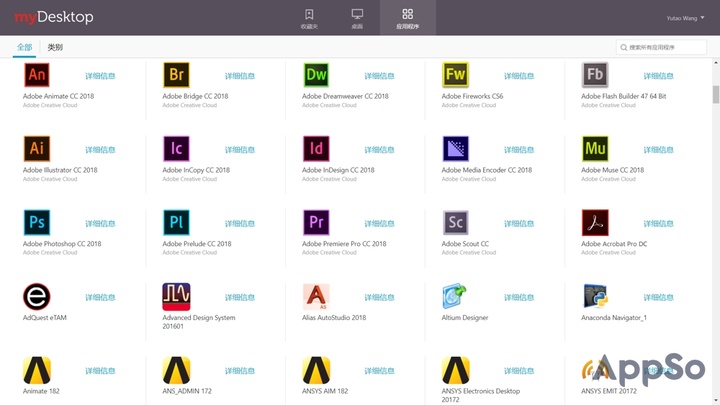Open the Adobe Bridge CC 2018 icon
Image resolution: width=720 pixels, height=405 pixels.
(176, 75)
